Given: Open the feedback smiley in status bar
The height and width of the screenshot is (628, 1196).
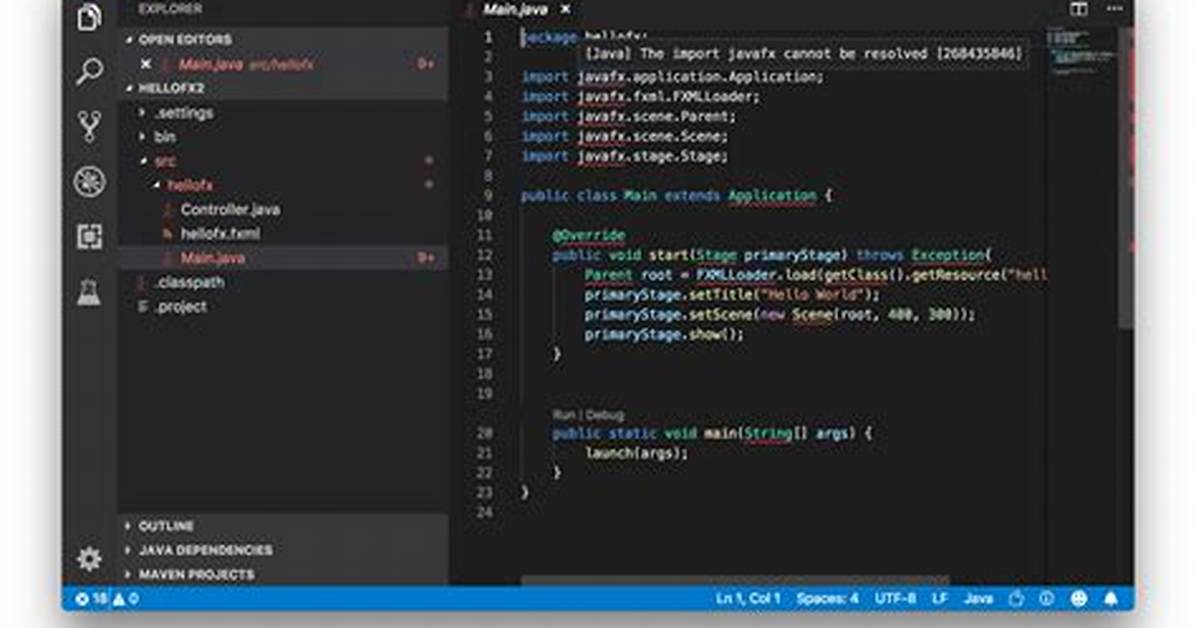Looking at the screenshot, I should (x=1079, y=599).
